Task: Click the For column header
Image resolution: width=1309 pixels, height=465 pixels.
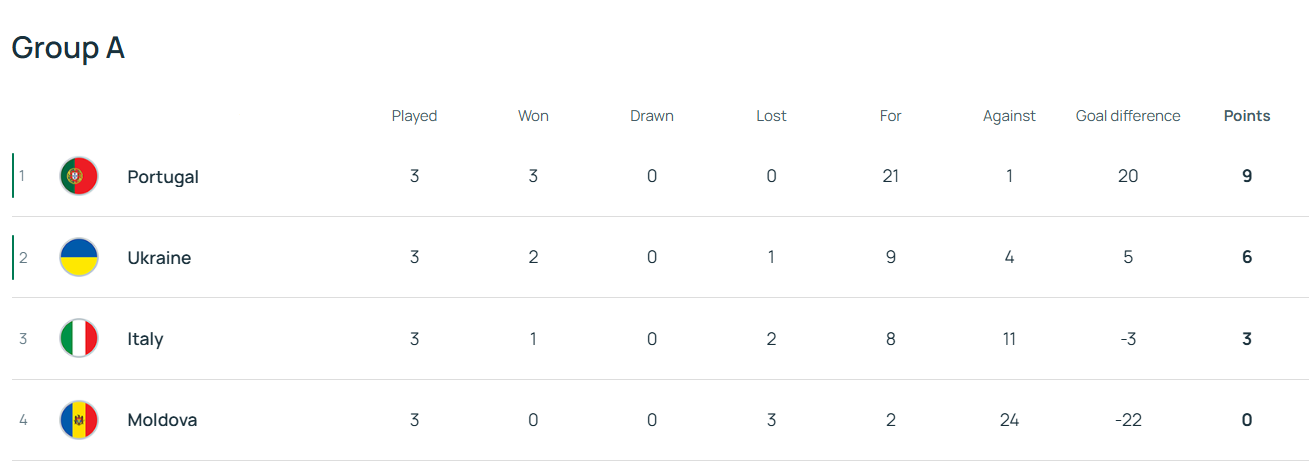Action: coord(890,116)
